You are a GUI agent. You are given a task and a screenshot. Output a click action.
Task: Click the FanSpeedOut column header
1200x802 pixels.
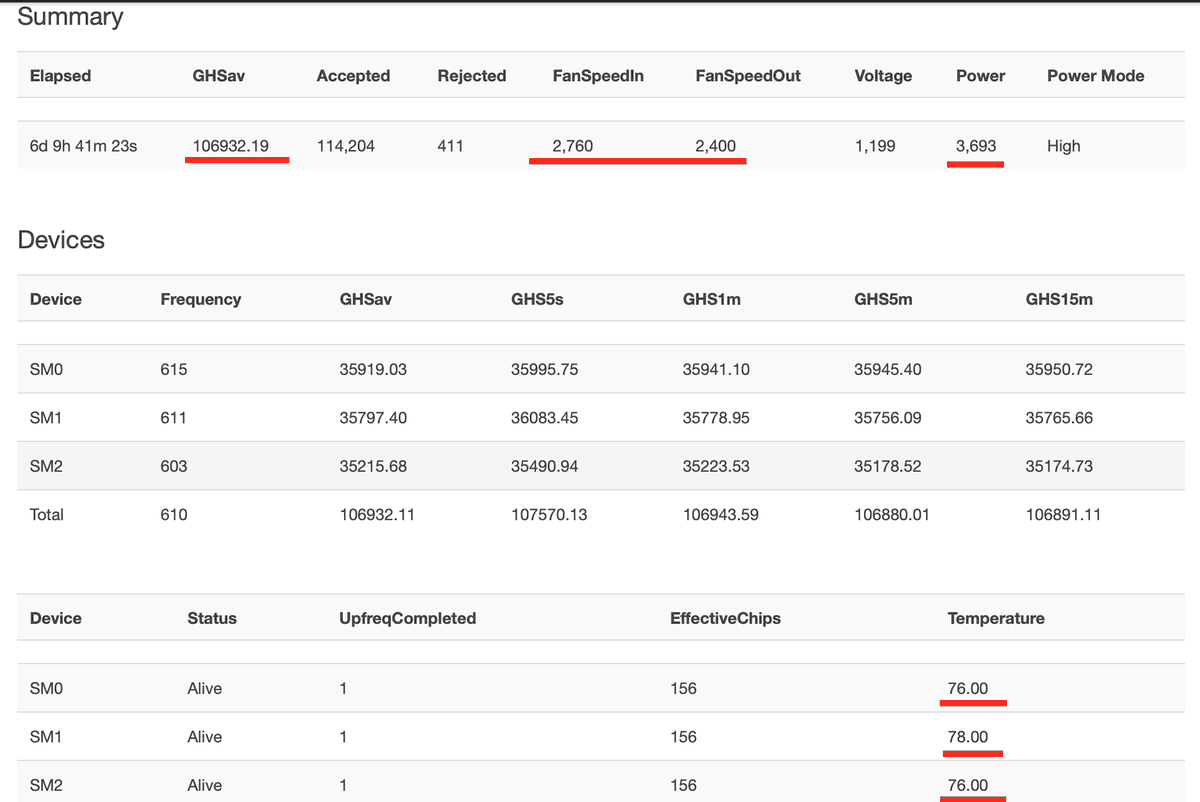tap(748, 76)
